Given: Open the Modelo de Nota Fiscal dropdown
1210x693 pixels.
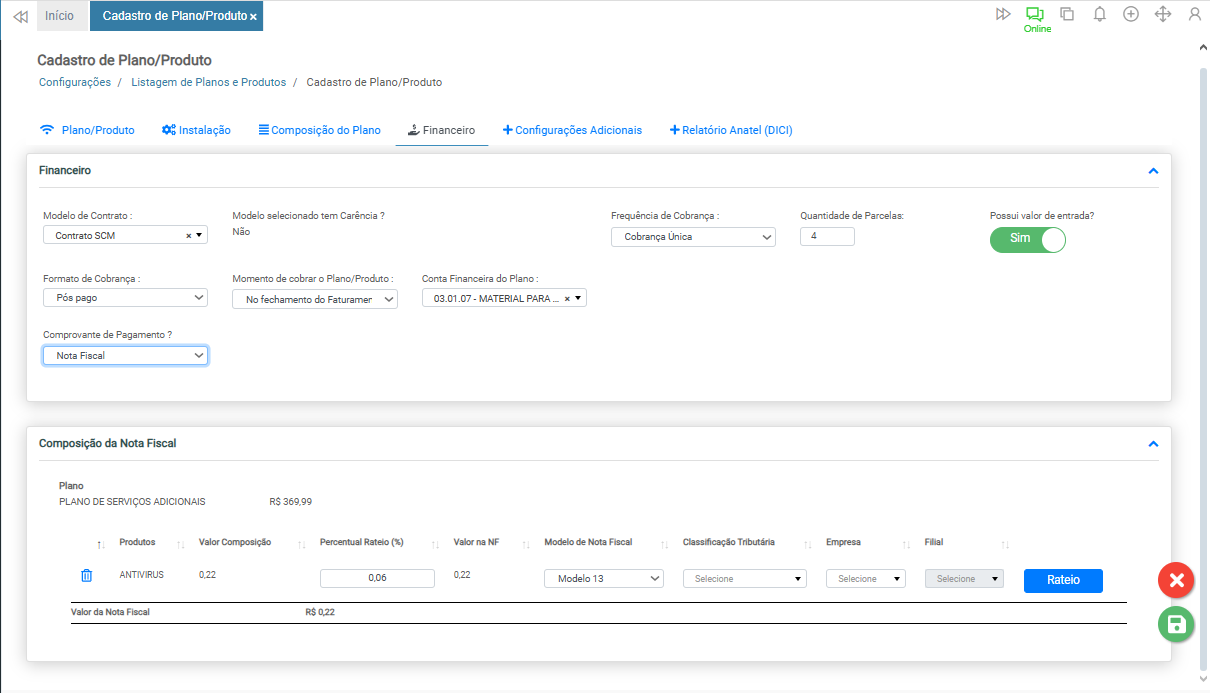Looking at the screenshot, I should coord(603,578).
